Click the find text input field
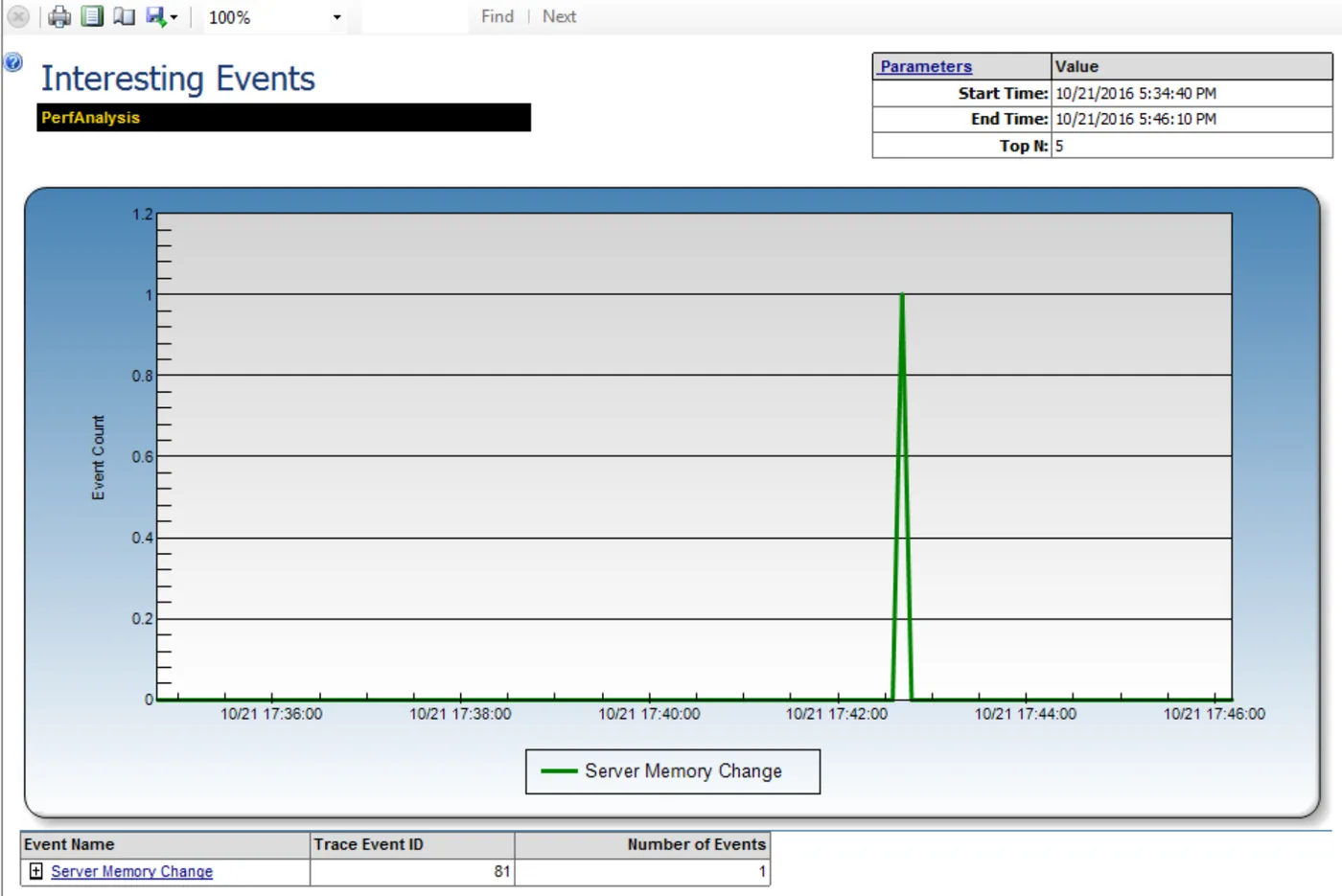The image size is (1342, 896). (x=415, y=17)
